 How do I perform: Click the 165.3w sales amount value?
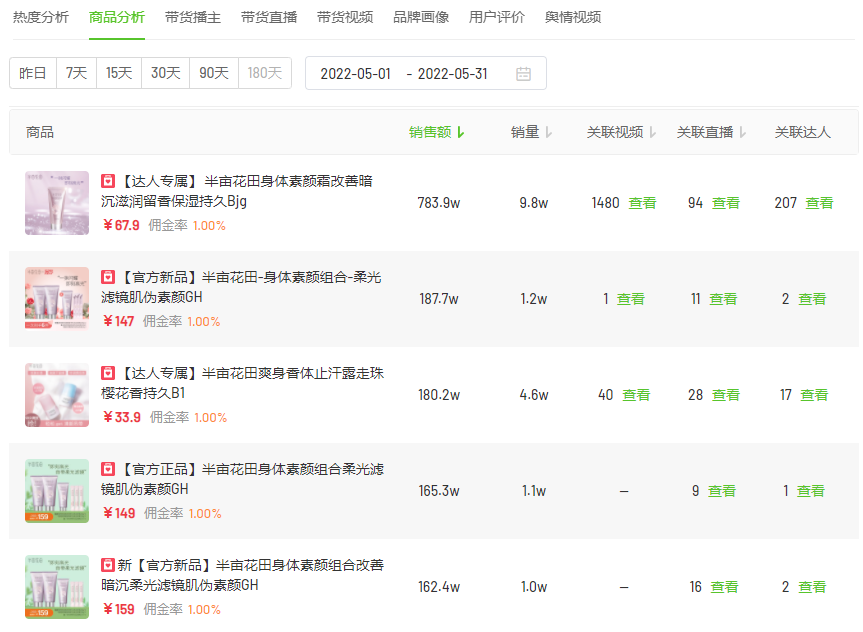pos(439,491)
